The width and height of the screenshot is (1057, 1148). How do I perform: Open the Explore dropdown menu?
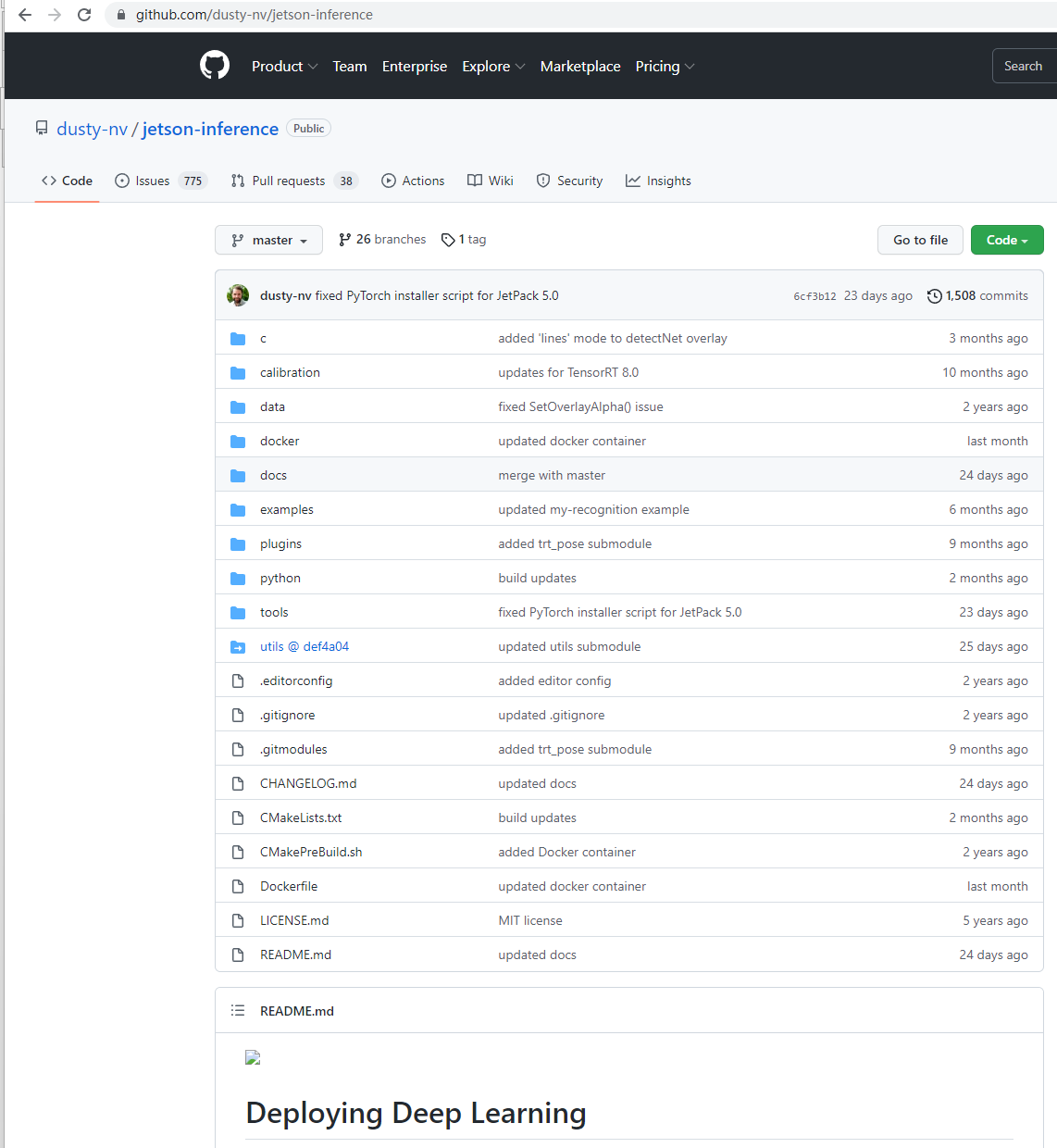(493, 67)
